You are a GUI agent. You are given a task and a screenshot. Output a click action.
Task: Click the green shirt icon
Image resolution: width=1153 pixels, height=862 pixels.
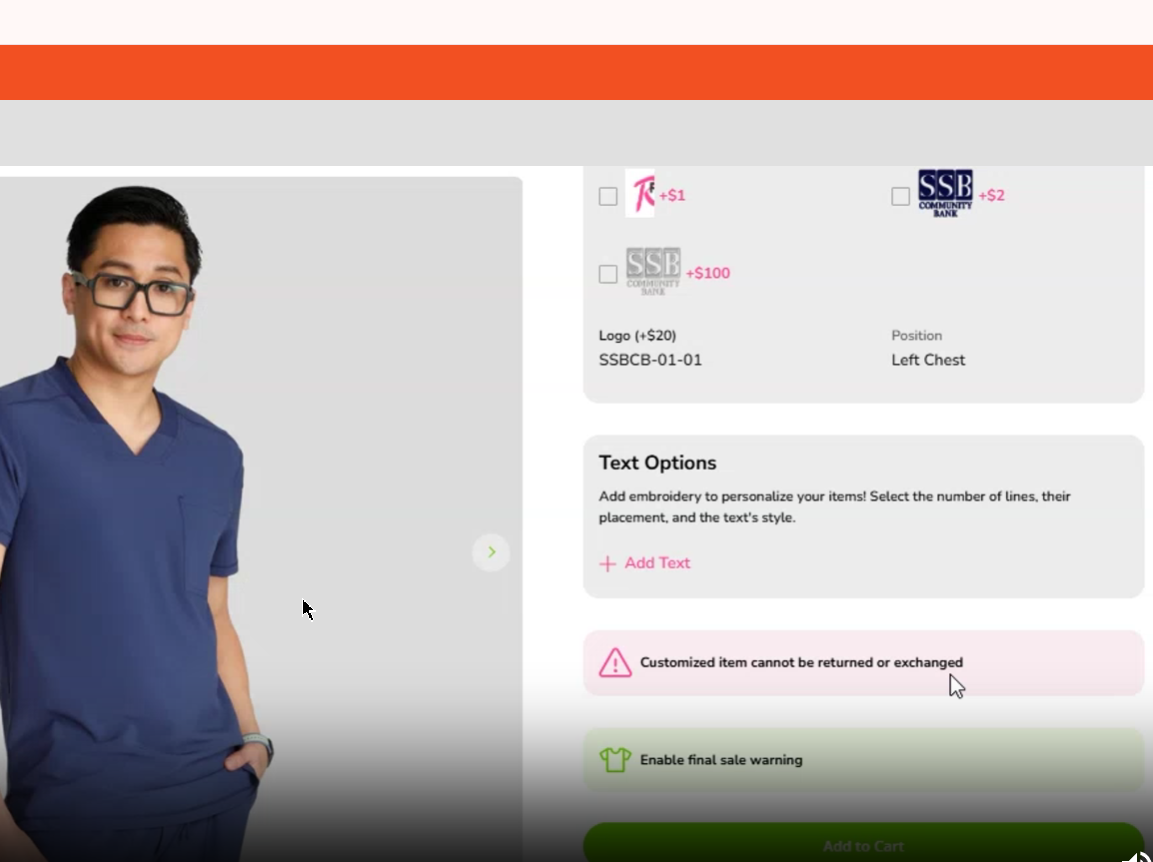(615, 760)
